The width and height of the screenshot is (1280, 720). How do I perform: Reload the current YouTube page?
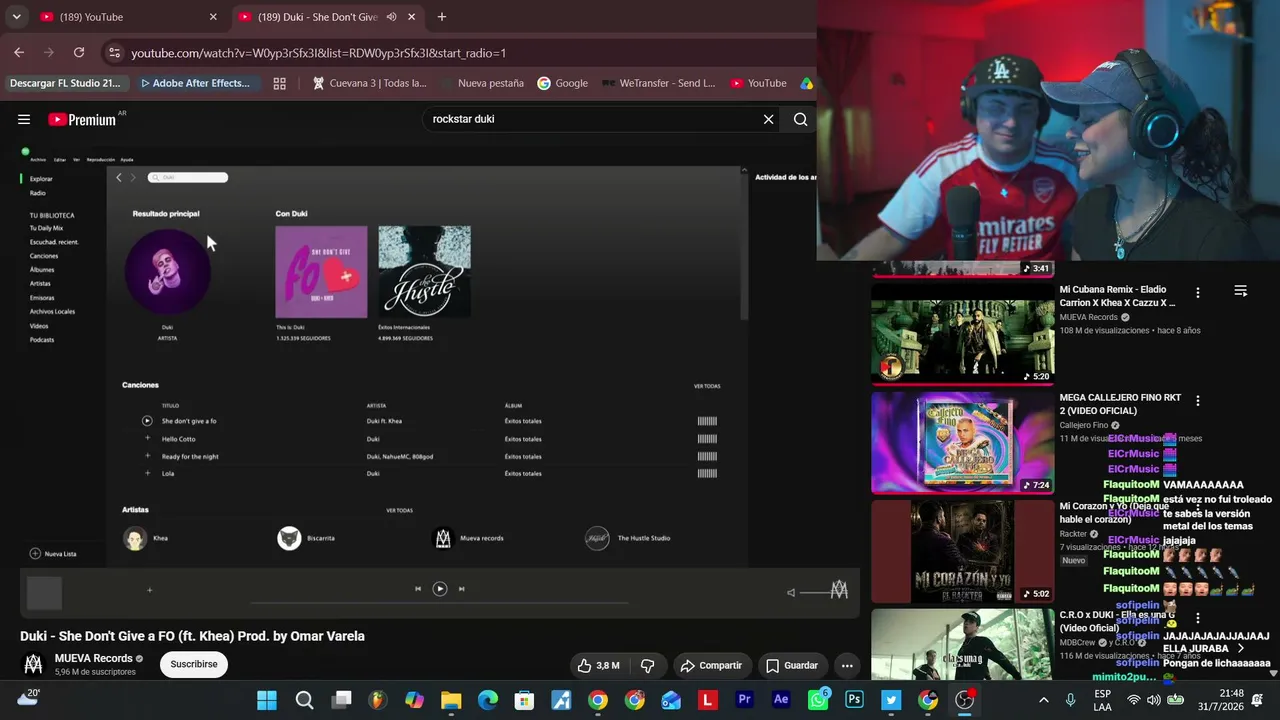click(79, 52)
